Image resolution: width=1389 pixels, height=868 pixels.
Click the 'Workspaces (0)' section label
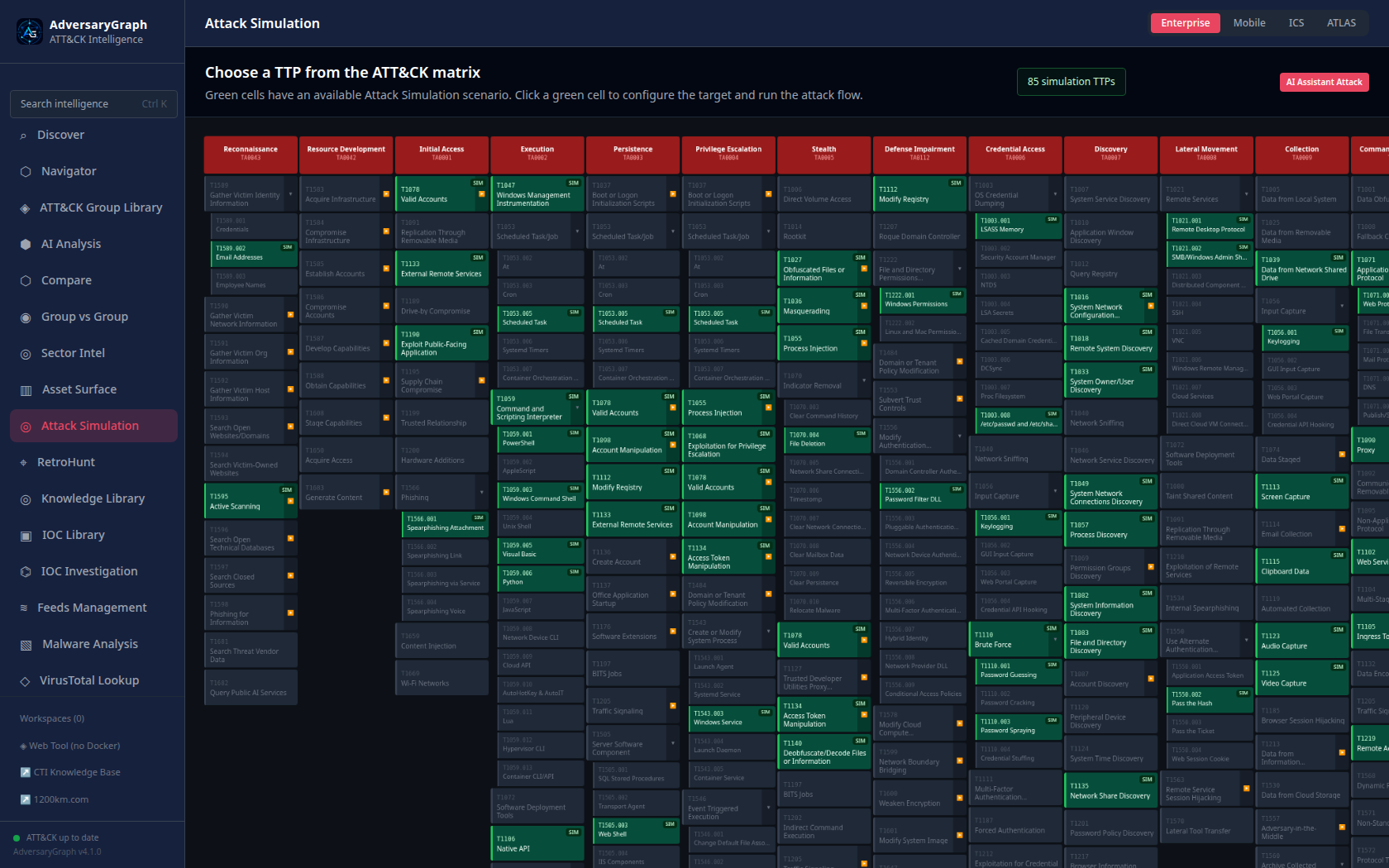[x=52, y=718]
